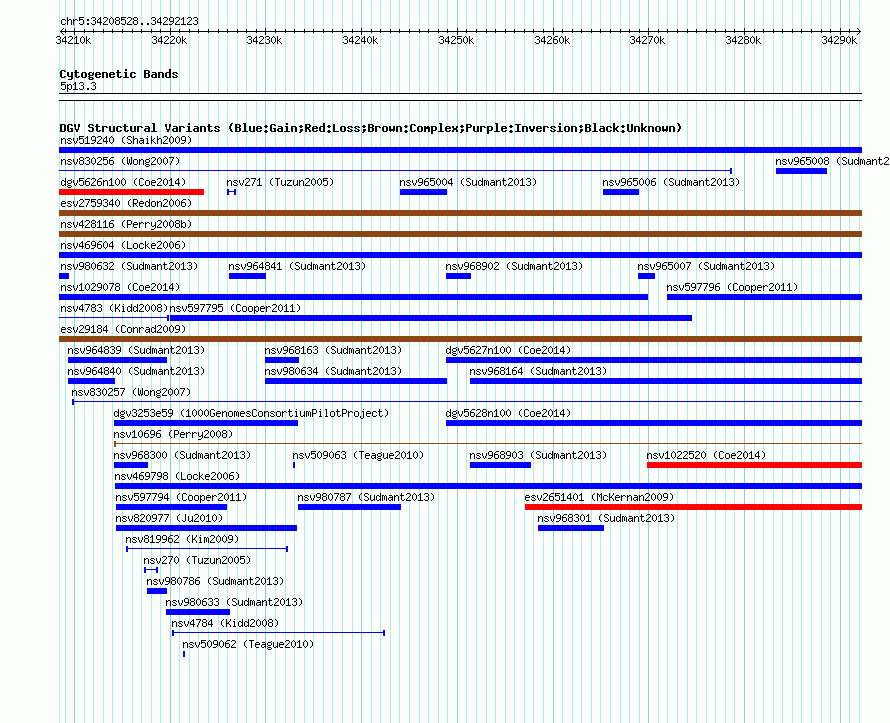Select the nsv428116 (Perry2008b) label
This screenshot has height=723, width=890.
(x=126, y=224)
